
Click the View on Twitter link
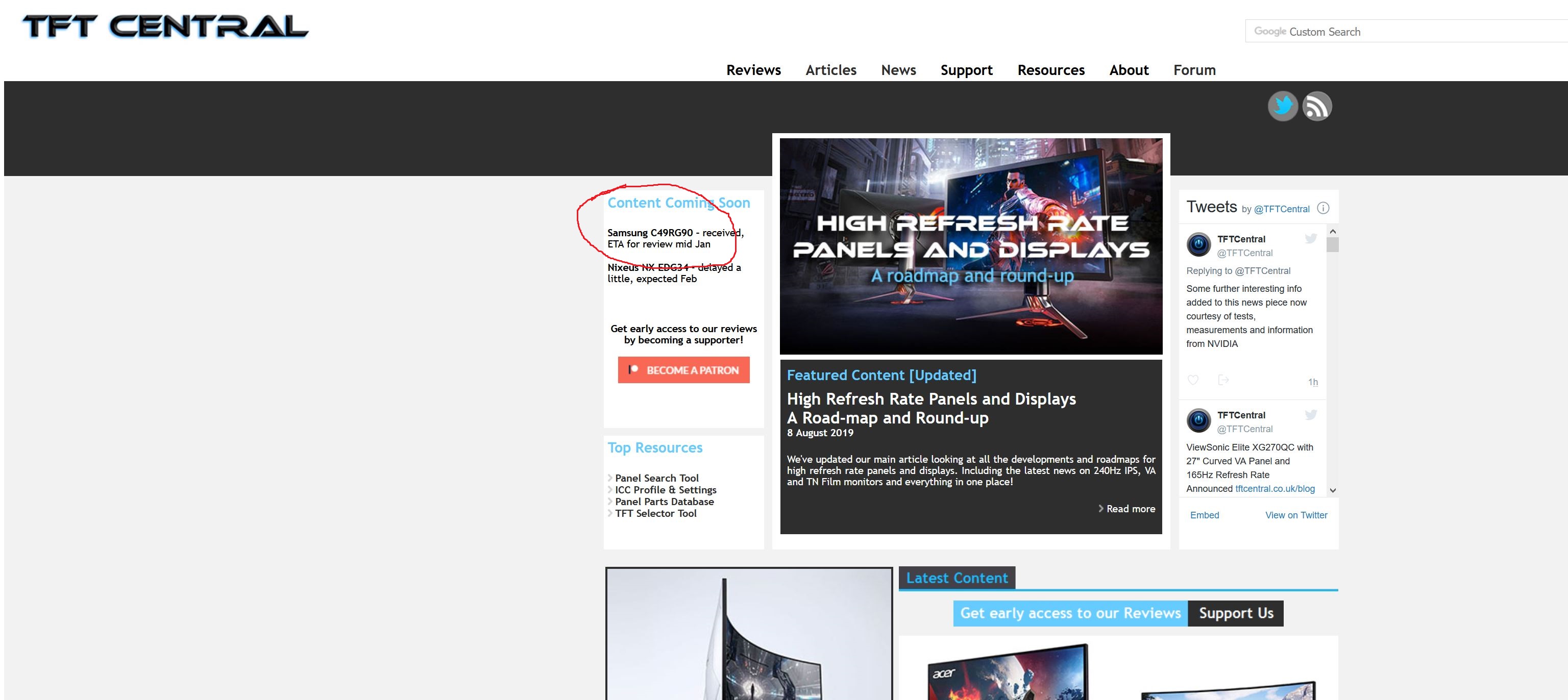[1296, 515]
